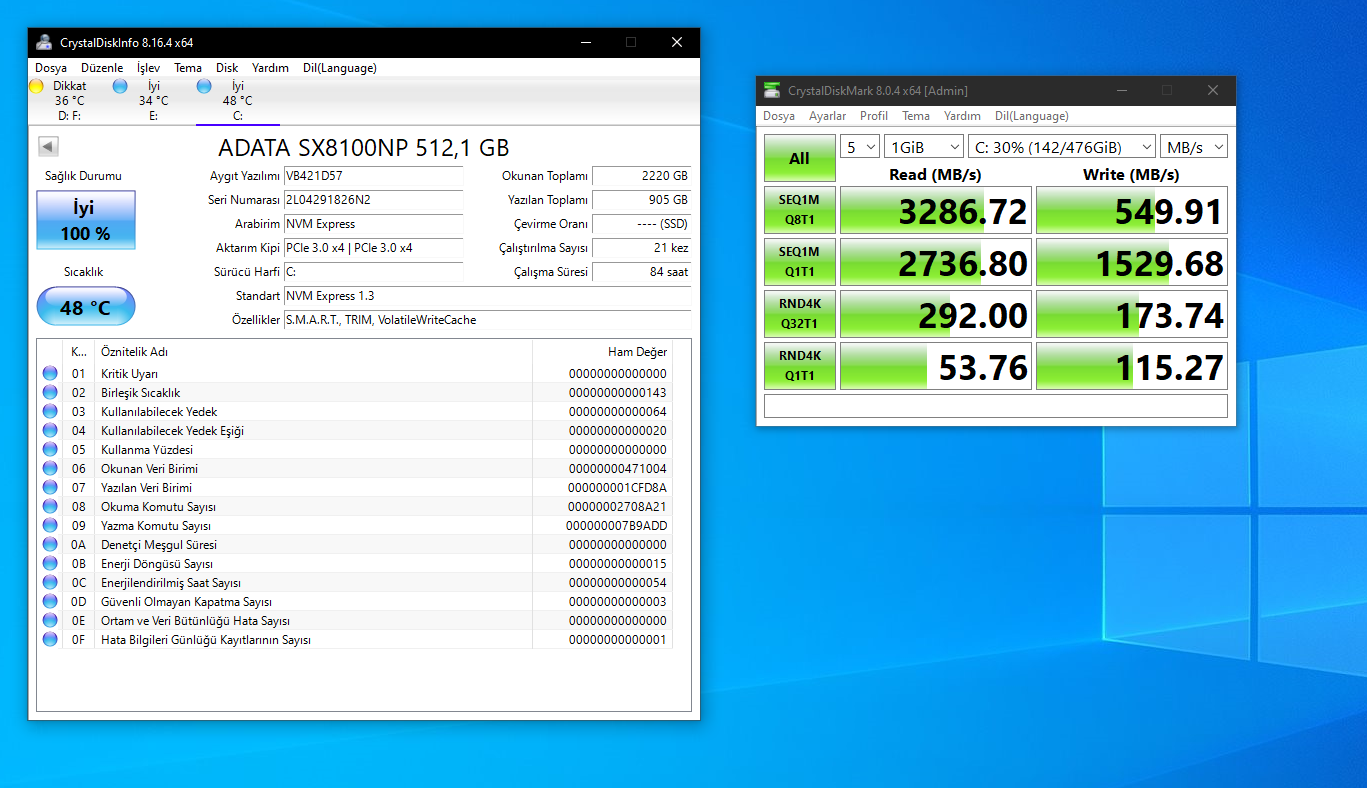1367x788 pixels.
Task: Open the Profil menu in CrystalDiskMark
Action: click(873, 116)
